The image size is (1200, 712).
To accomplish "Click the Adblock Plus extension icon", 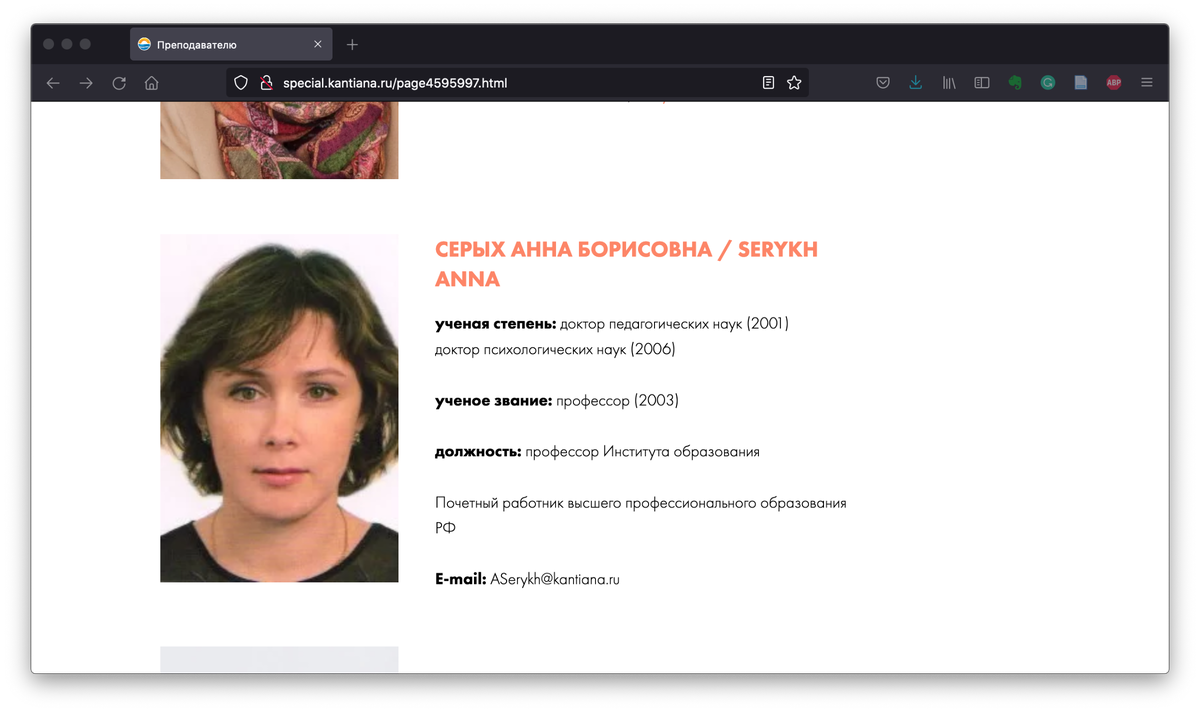I will coord(1113,82).
